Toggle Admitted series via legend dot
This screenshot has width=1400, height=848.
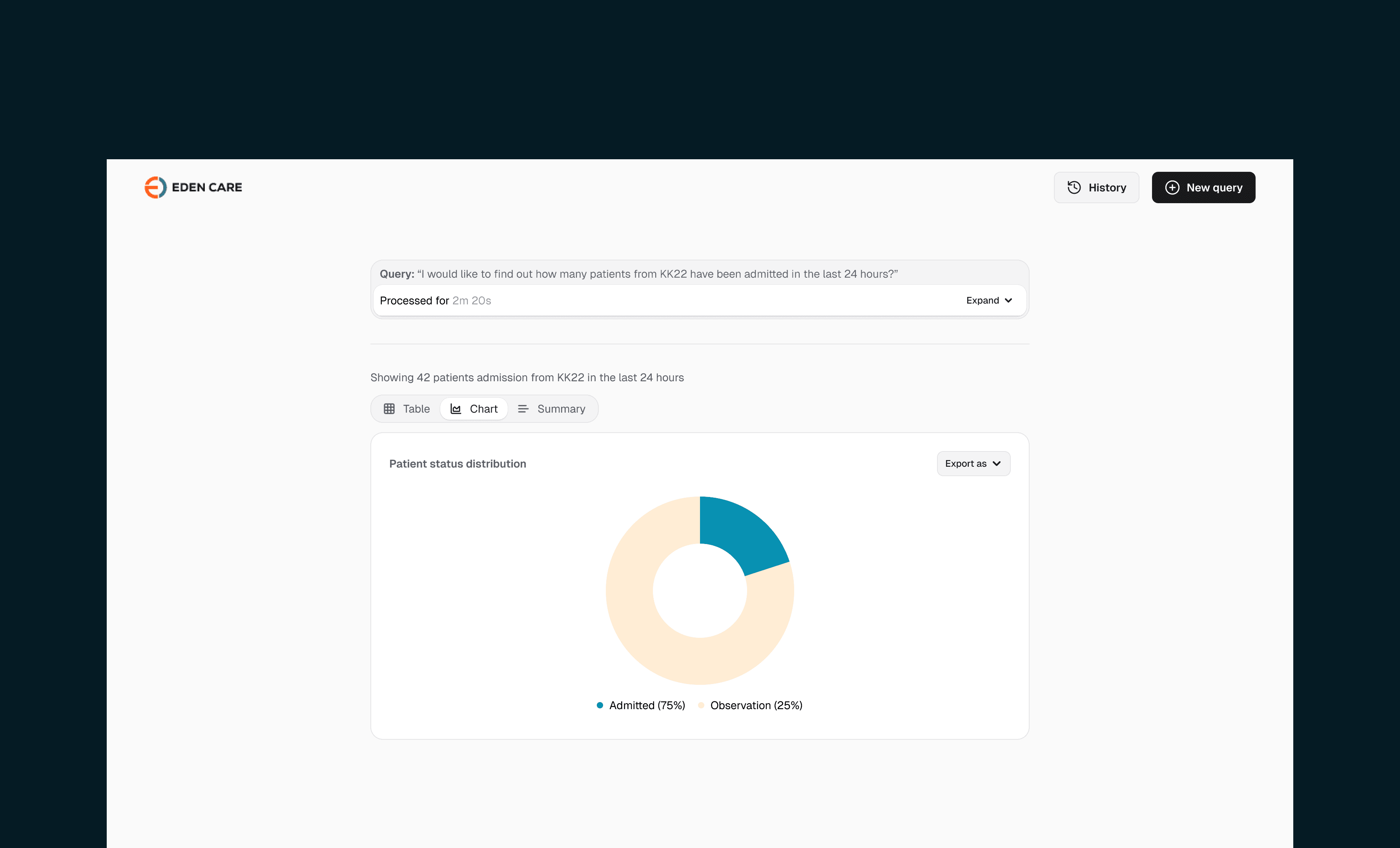pyautogui.click(x=600, y=706)
